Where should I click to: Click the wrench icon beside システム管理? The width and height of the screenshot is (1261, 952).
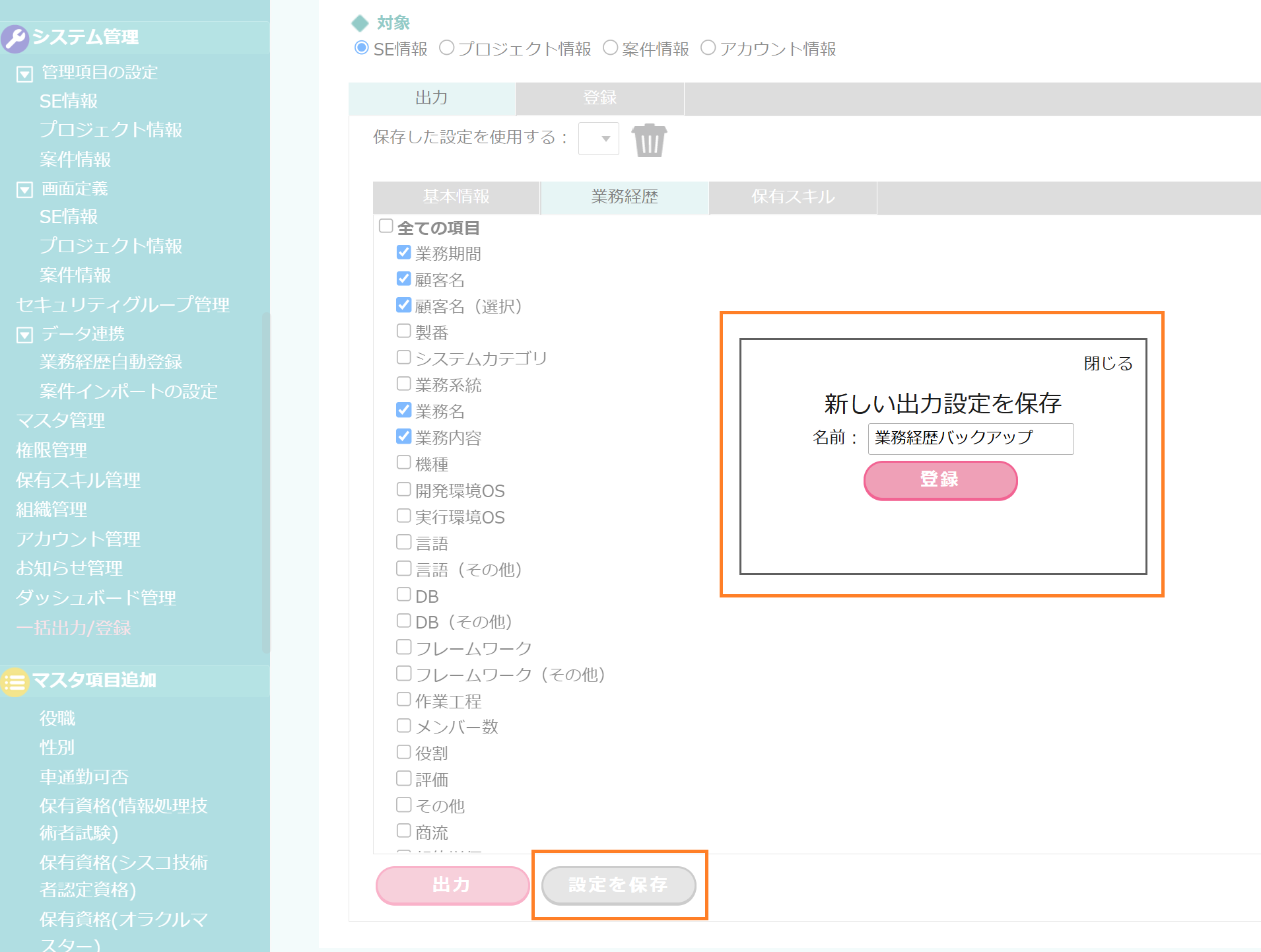pyautogui.click(x=15, y=38)
